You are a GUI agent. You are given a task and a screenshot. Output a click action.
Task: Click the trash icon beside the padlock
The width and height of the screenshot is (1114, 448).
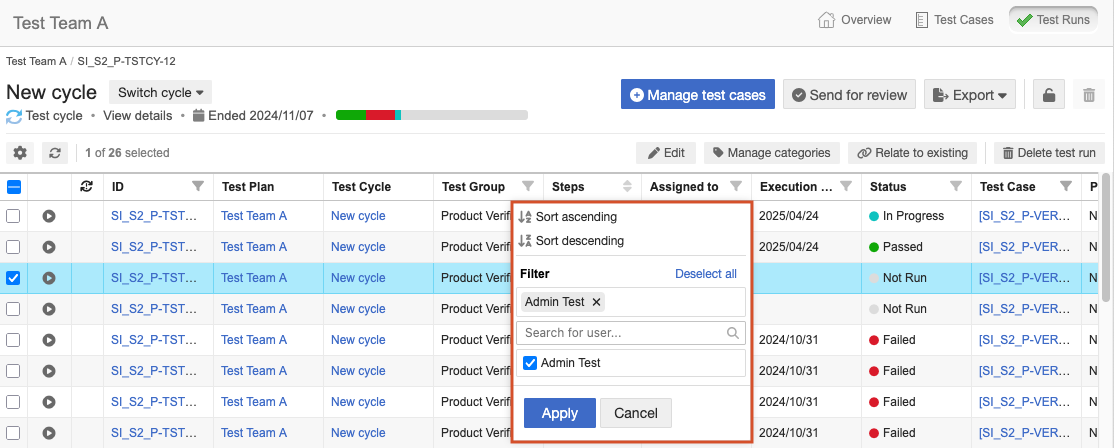tap(1088, 94)
